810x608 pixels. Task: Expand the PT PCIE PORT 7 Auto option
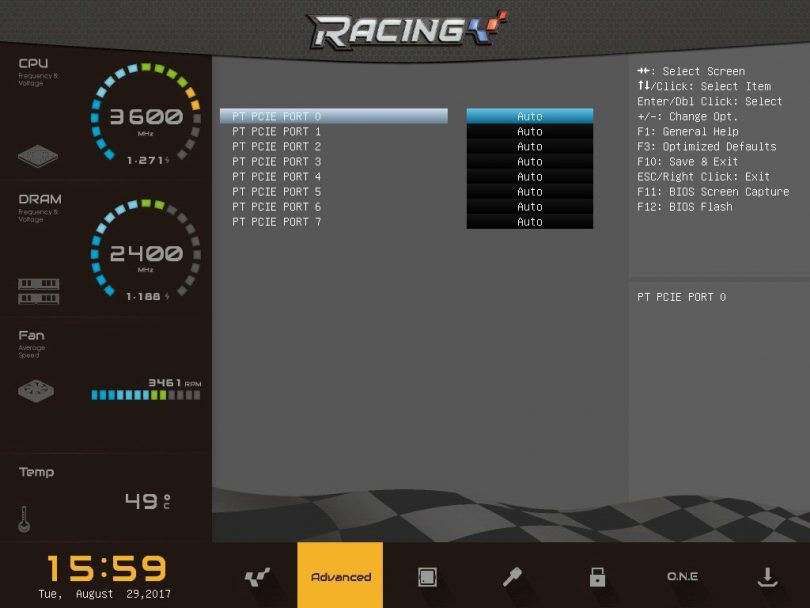(x=529, y=221)
